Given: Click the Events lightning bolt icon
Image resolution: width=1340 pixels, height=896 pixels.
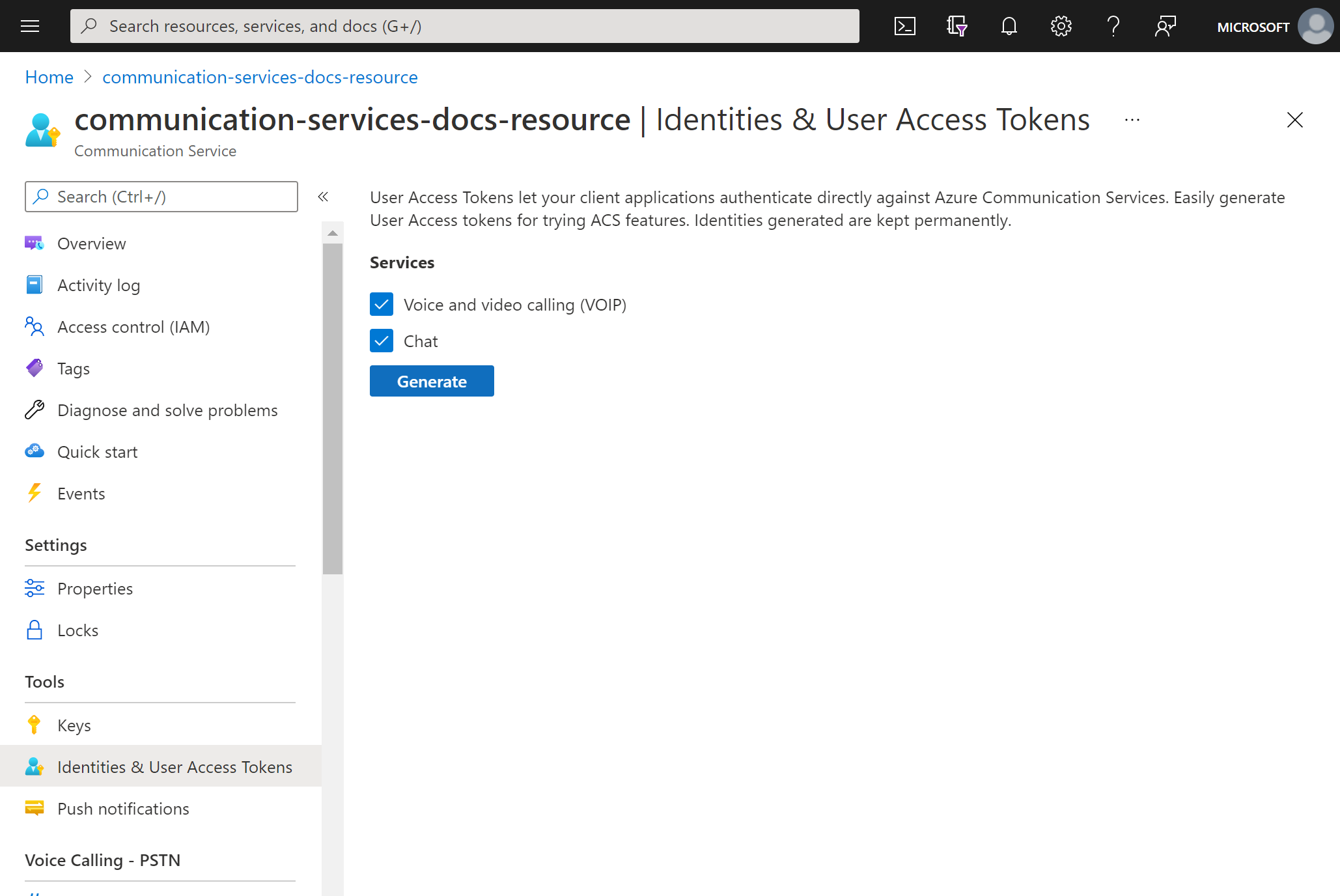Looking at the screenshot, I should pyautogui.click(x=35, y=492).
